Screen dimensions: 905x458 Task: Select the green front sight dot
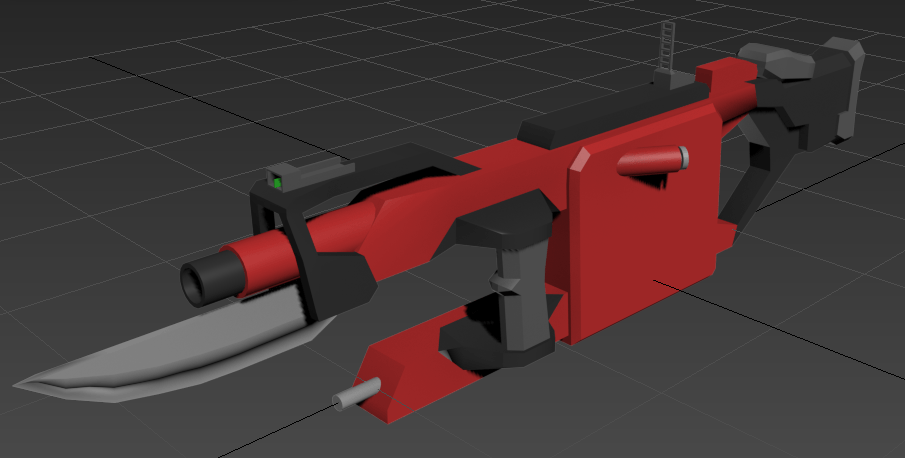click(x=275, y=183)
